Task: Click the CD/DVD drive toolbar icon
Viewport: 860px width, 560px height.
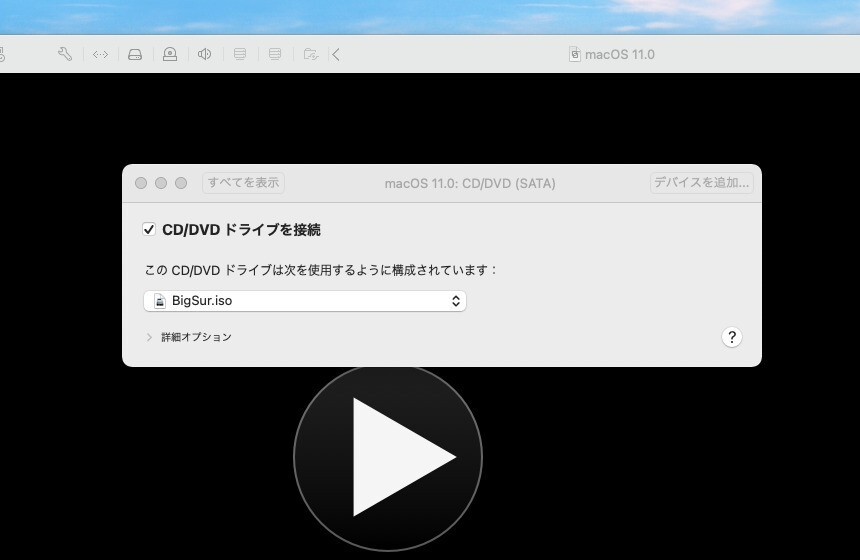Action: coord(170,54)
